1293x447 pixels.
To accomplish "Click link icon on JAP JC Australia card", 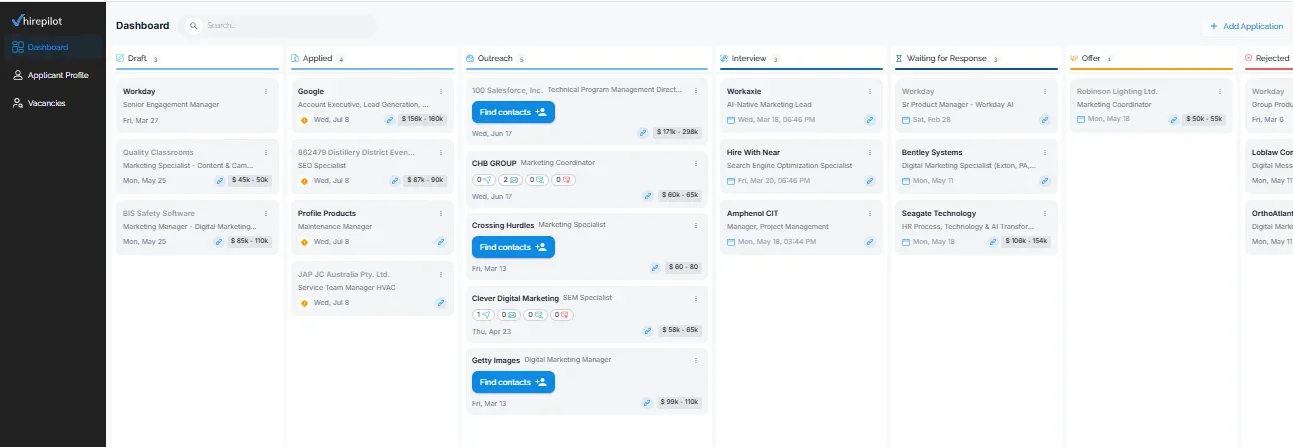I will [x=441, y=302].
